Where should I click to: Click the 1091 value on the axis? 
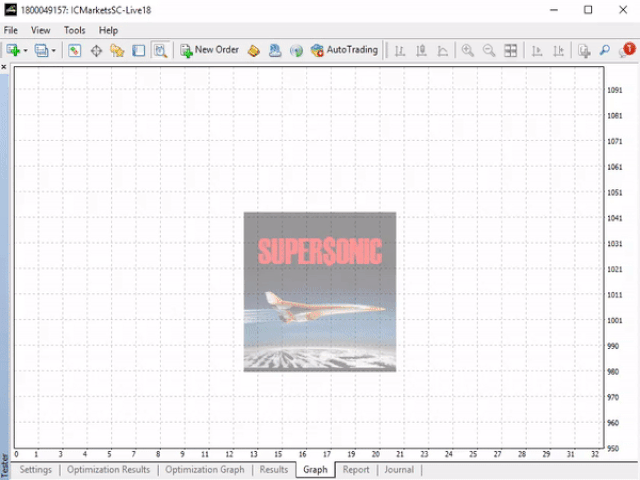615,90
